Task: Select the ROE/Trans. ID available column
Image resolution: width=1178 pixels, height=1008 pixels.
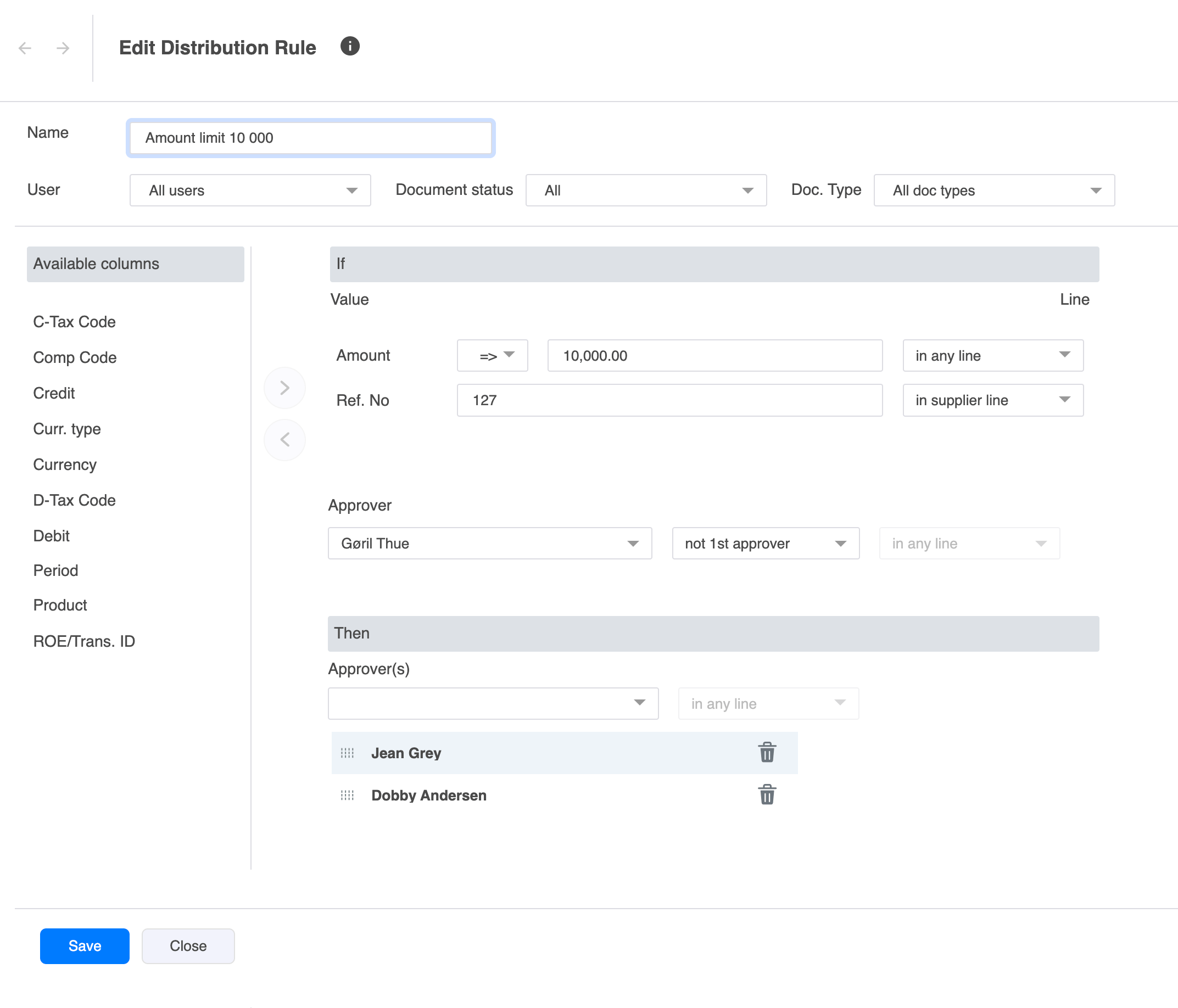Action: (85, 640)
